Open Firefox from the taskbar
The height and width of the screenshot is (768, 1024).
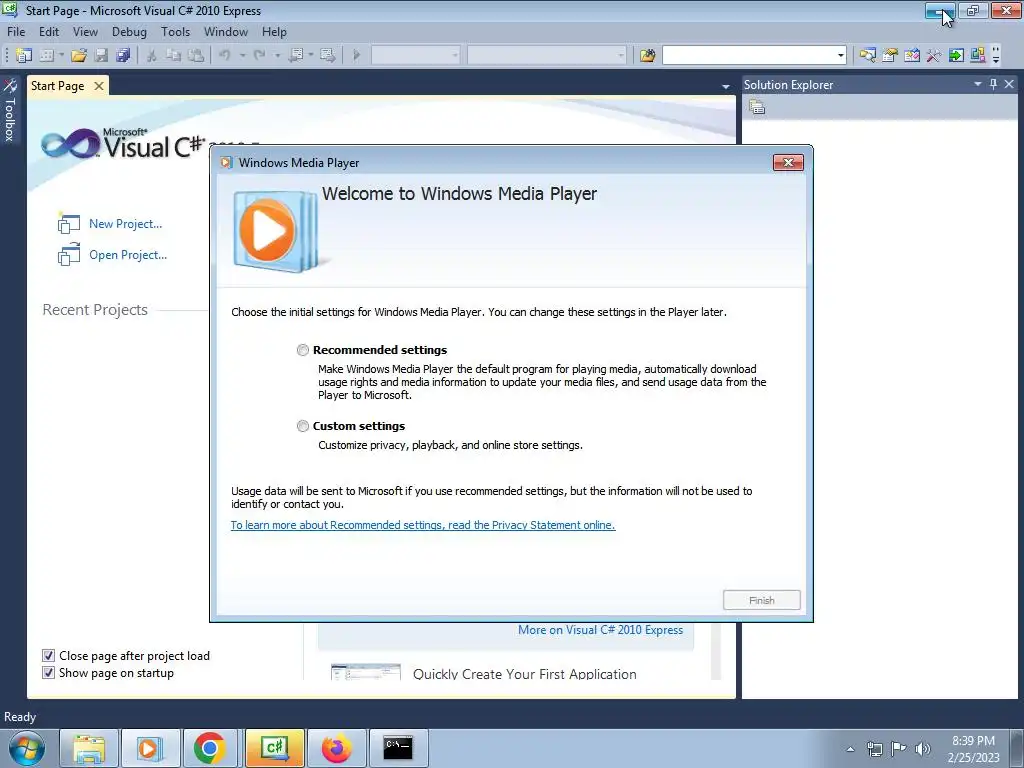336,748
